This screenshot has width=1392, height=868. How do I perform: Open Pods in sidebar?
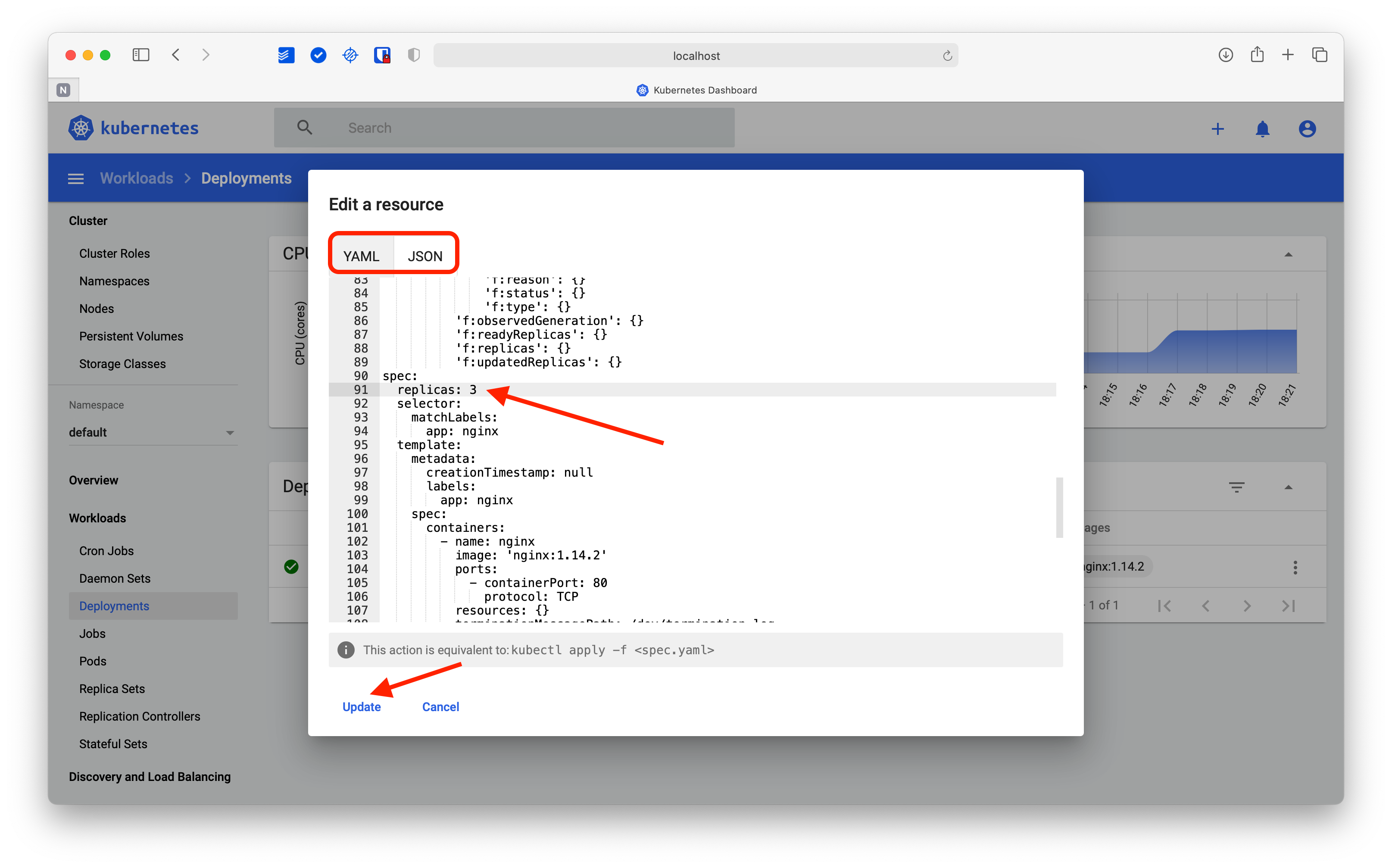(92, 661)
